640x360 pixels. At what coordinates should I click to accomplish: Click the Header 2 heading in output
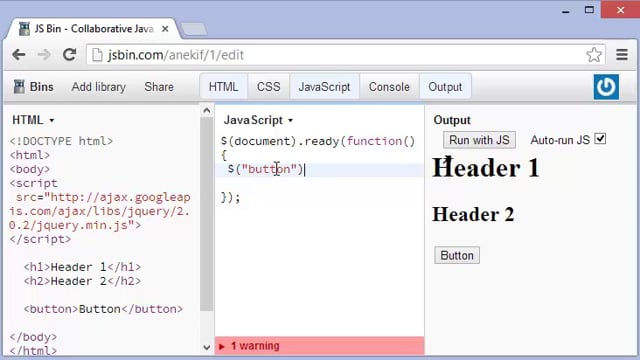click(x=473, y=214)
